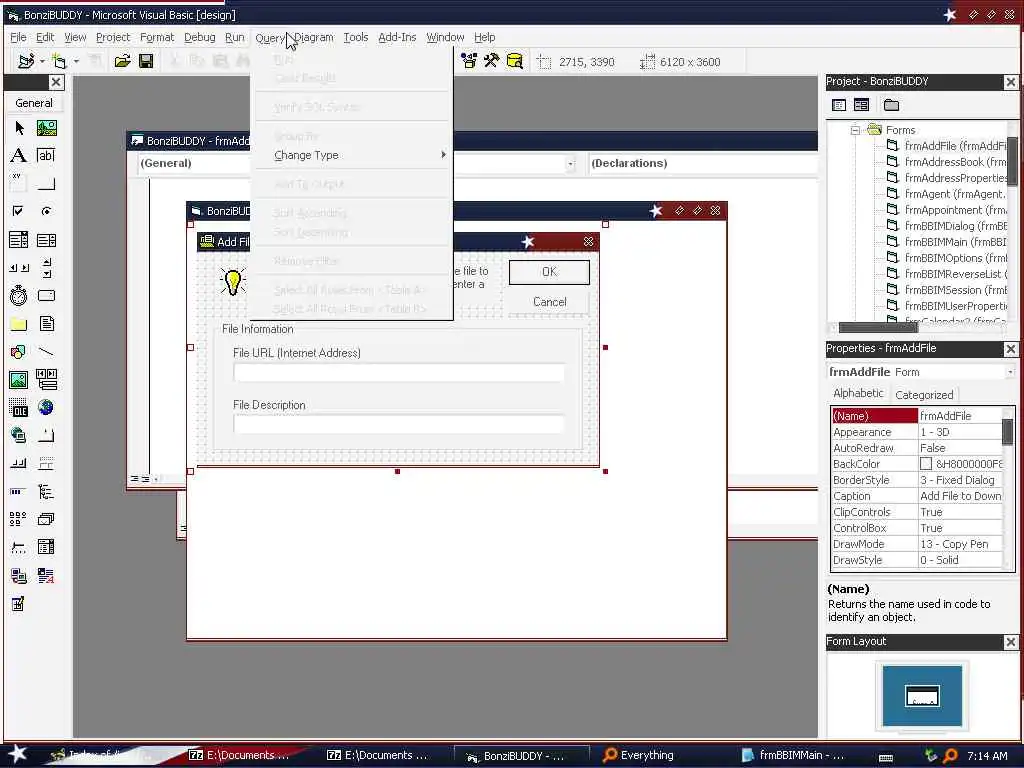
Task: Select the Data control tool
Action: click(x=46, y=379)
